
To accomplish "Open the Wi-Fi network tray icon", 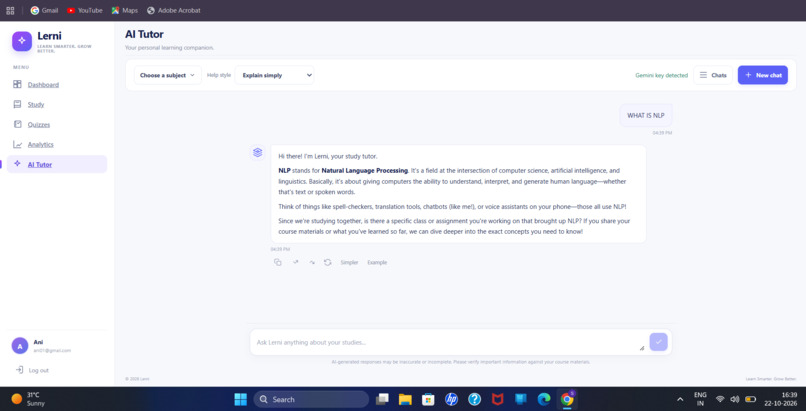I will pyautogui.click(x=720, y=399).
